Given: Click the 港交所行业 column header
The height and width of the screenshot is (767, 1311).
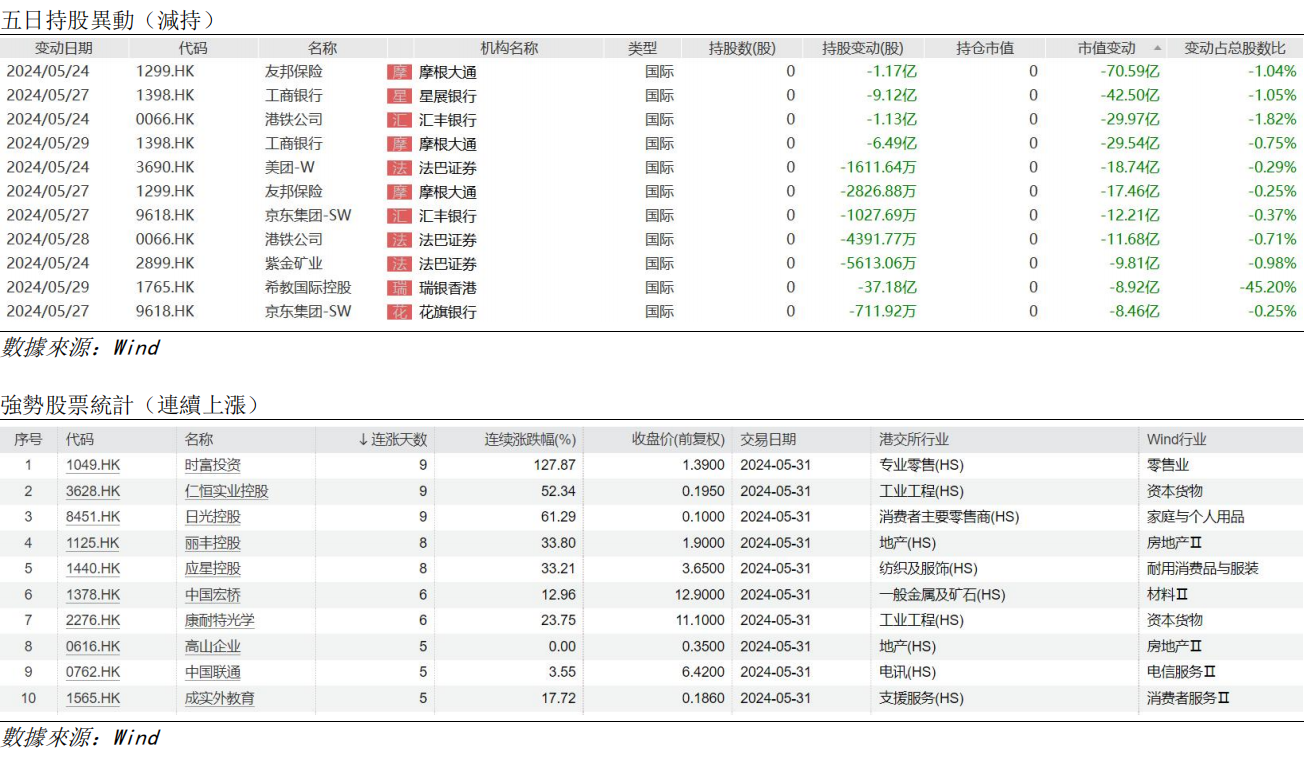Looking at the screenshot, I should pos(914,439).
